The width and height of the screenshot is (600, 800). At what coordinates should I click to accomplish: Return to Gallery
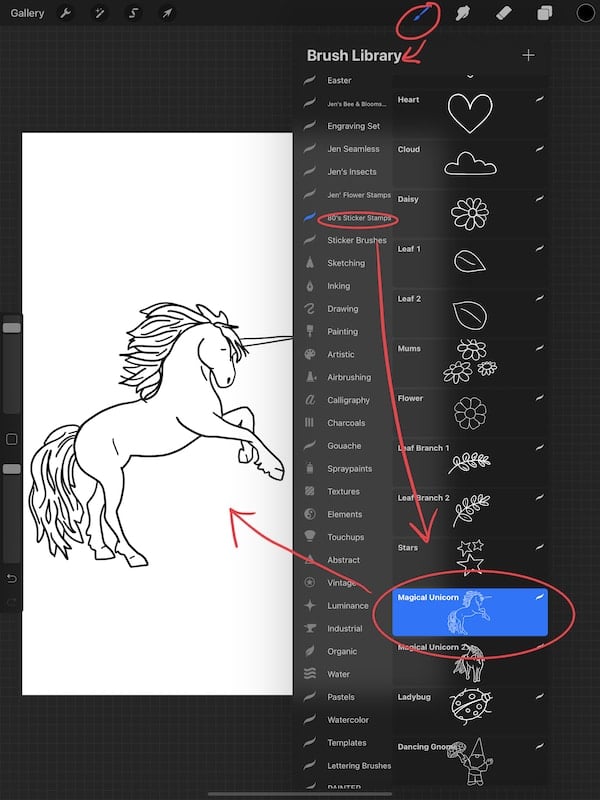pos(27,13)
